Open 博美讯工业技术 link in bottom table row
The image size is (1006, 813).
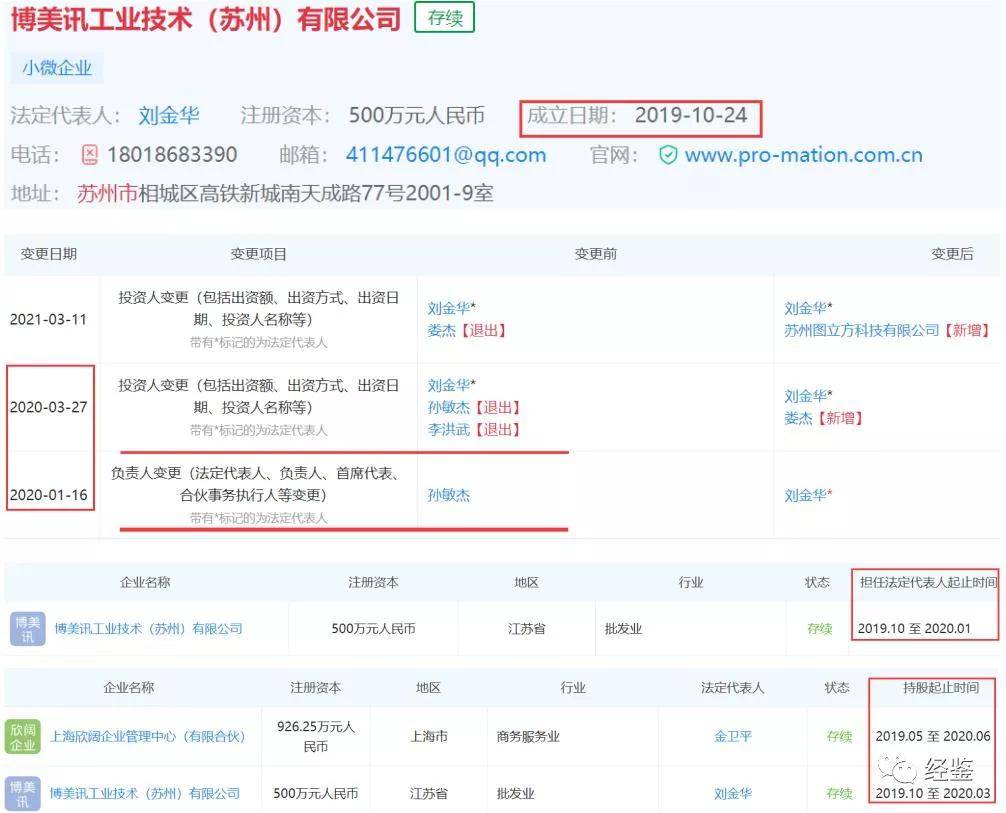(145, 794)
